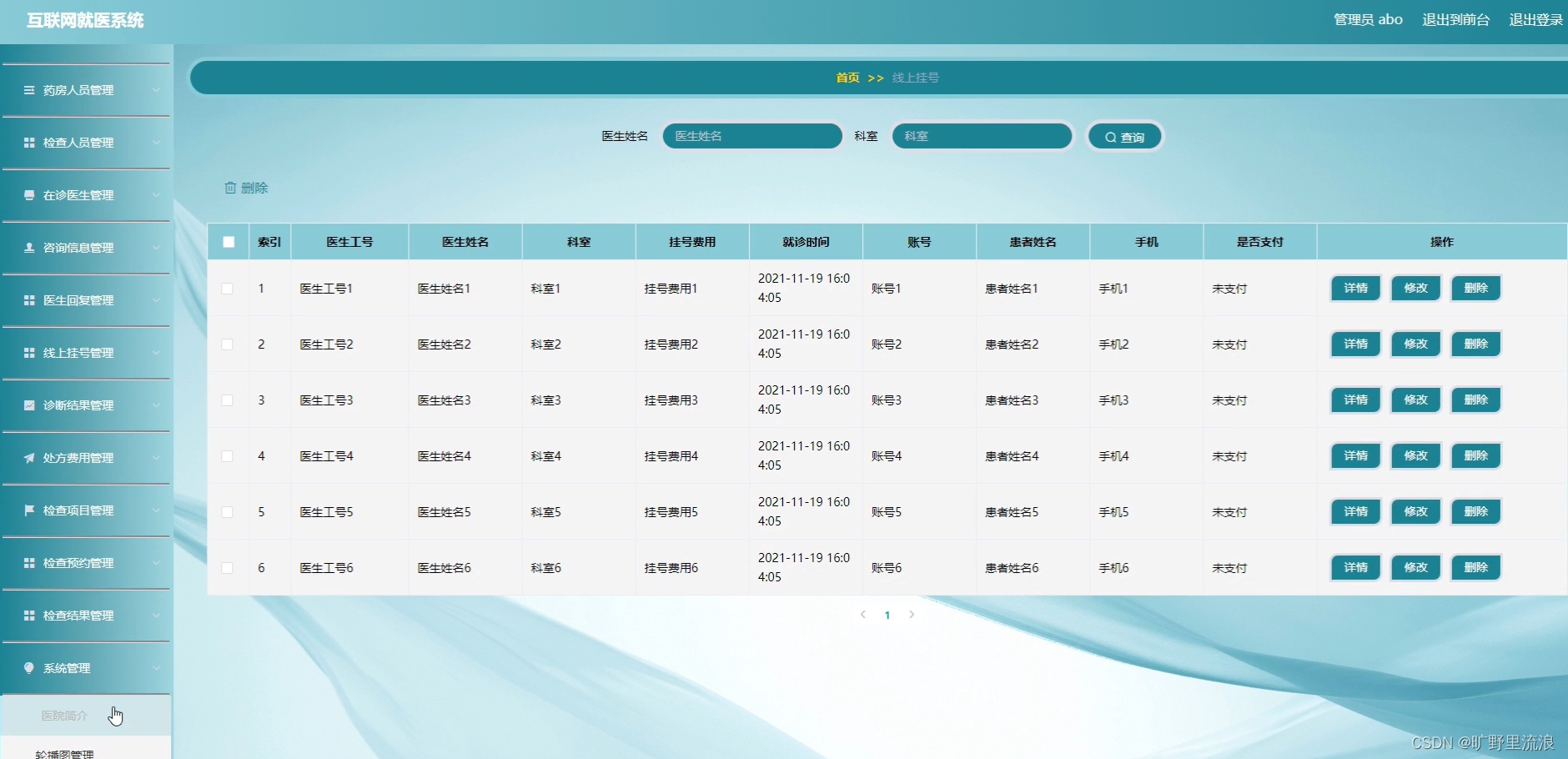Check the checkbox for 患者姓名3 row
This screenshot has height=759, width=1568.
point(227,400)
